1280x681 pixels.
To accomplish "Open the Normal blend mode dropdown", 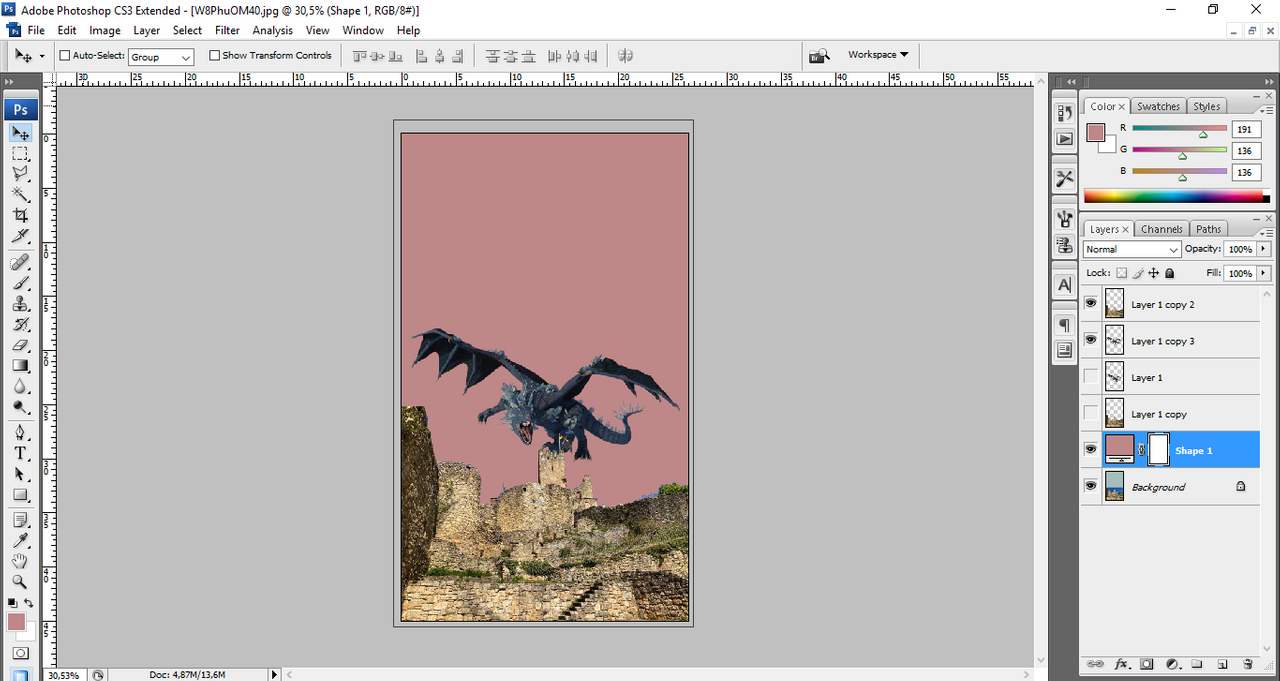I will click(1132, 249).
